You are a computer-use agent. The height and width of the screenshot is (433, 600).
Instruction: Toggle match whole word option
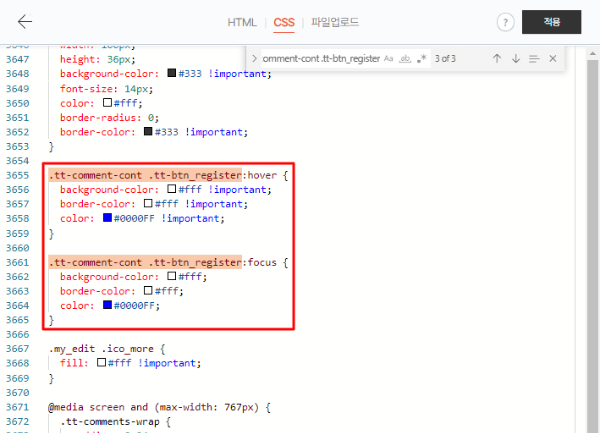tap(405, 59)
